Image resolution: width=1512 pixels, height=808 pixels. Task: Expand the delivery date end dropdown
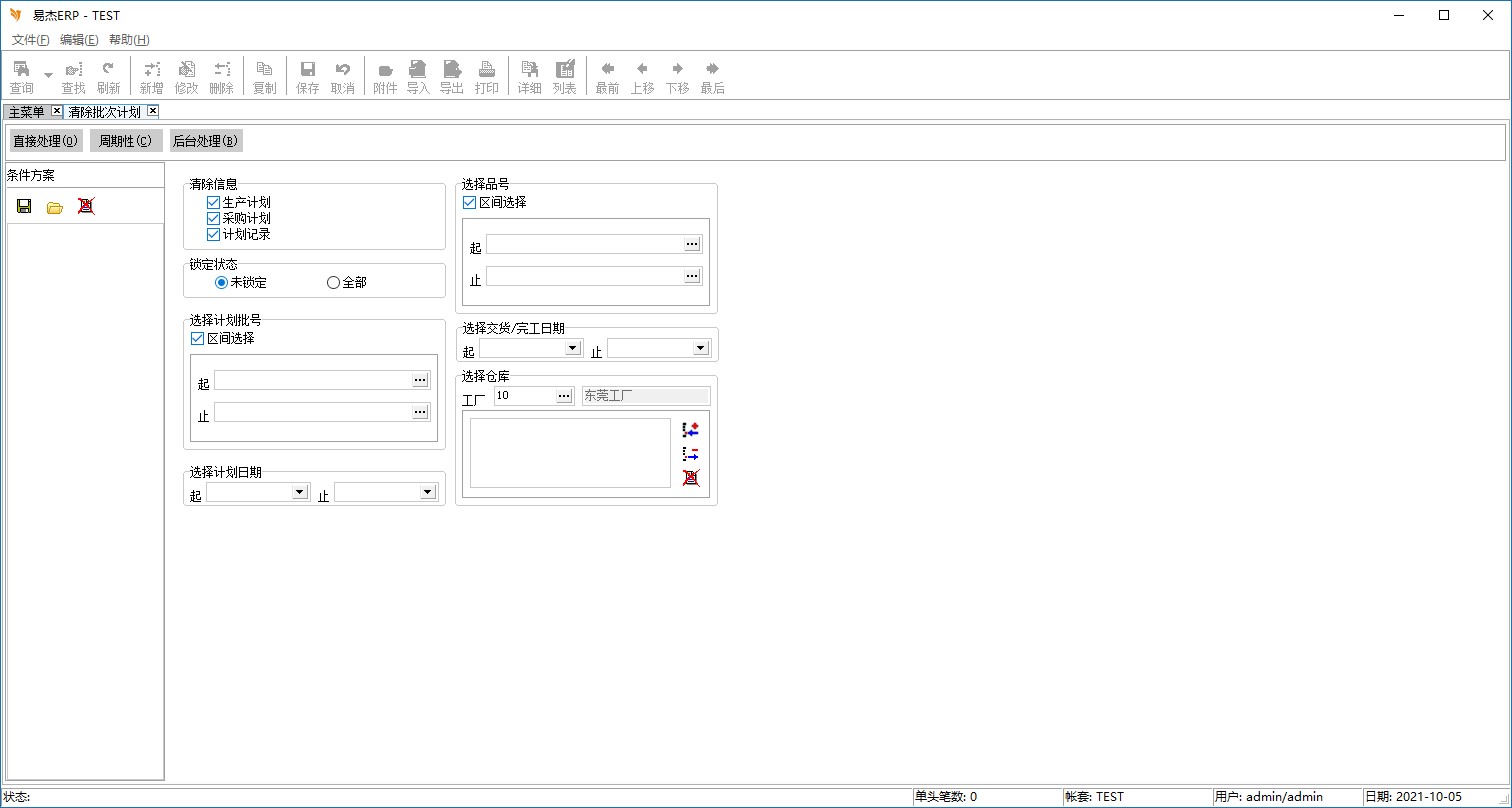700,348
